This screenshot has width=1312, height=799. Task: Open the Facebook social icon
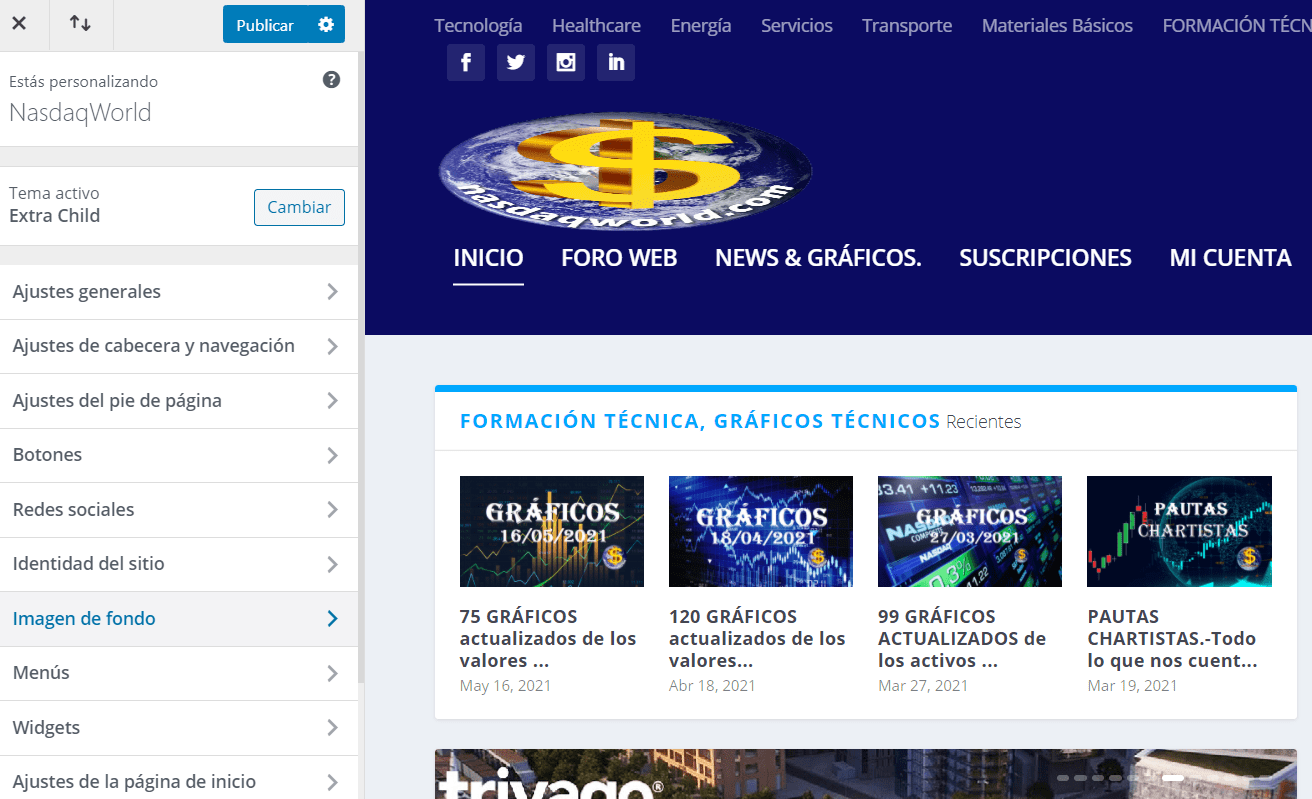point(466,62)
